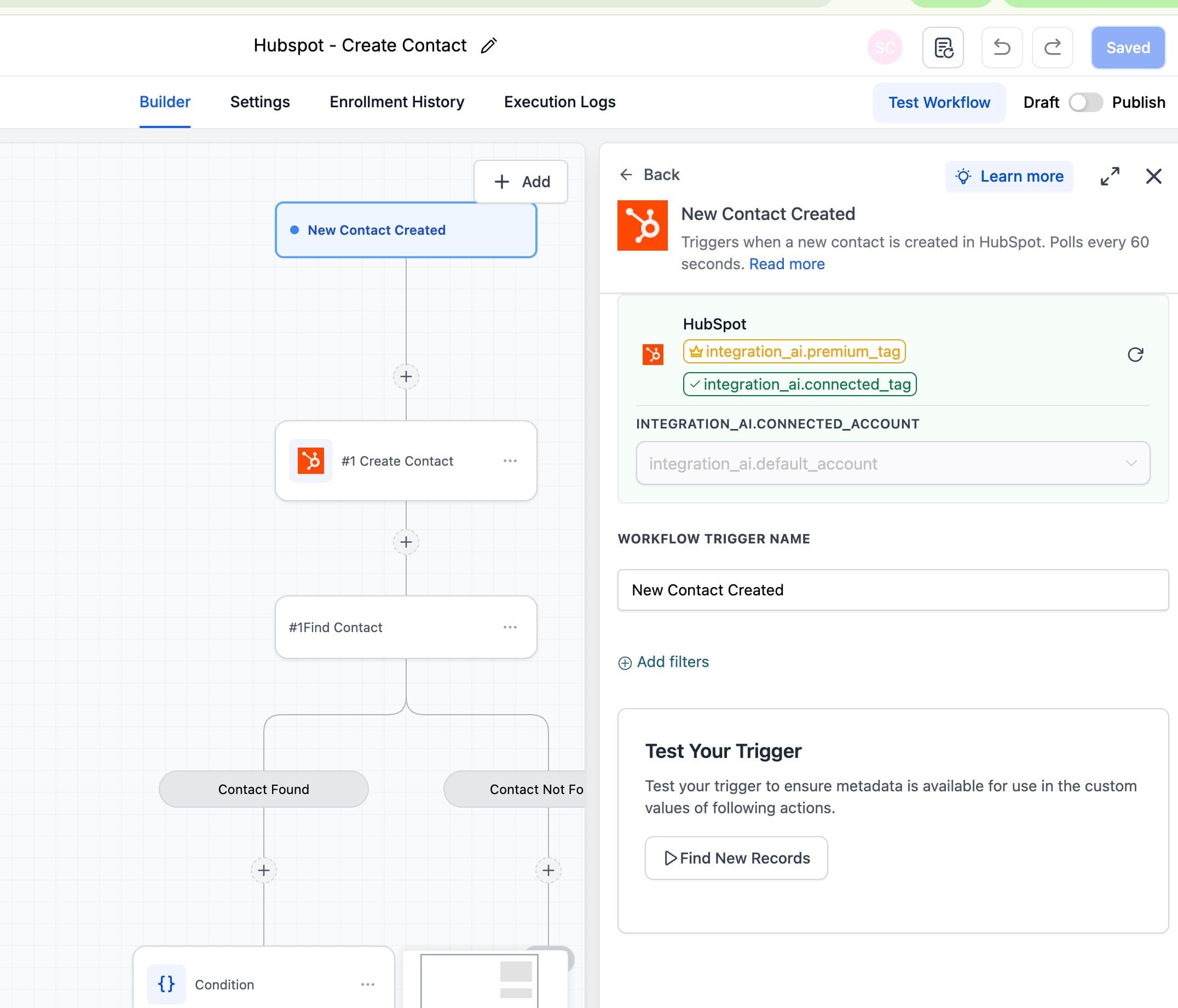Undo the last change
Image resolution: width=1178 pixels, height=1008 pixels.
pos(1002,48)
